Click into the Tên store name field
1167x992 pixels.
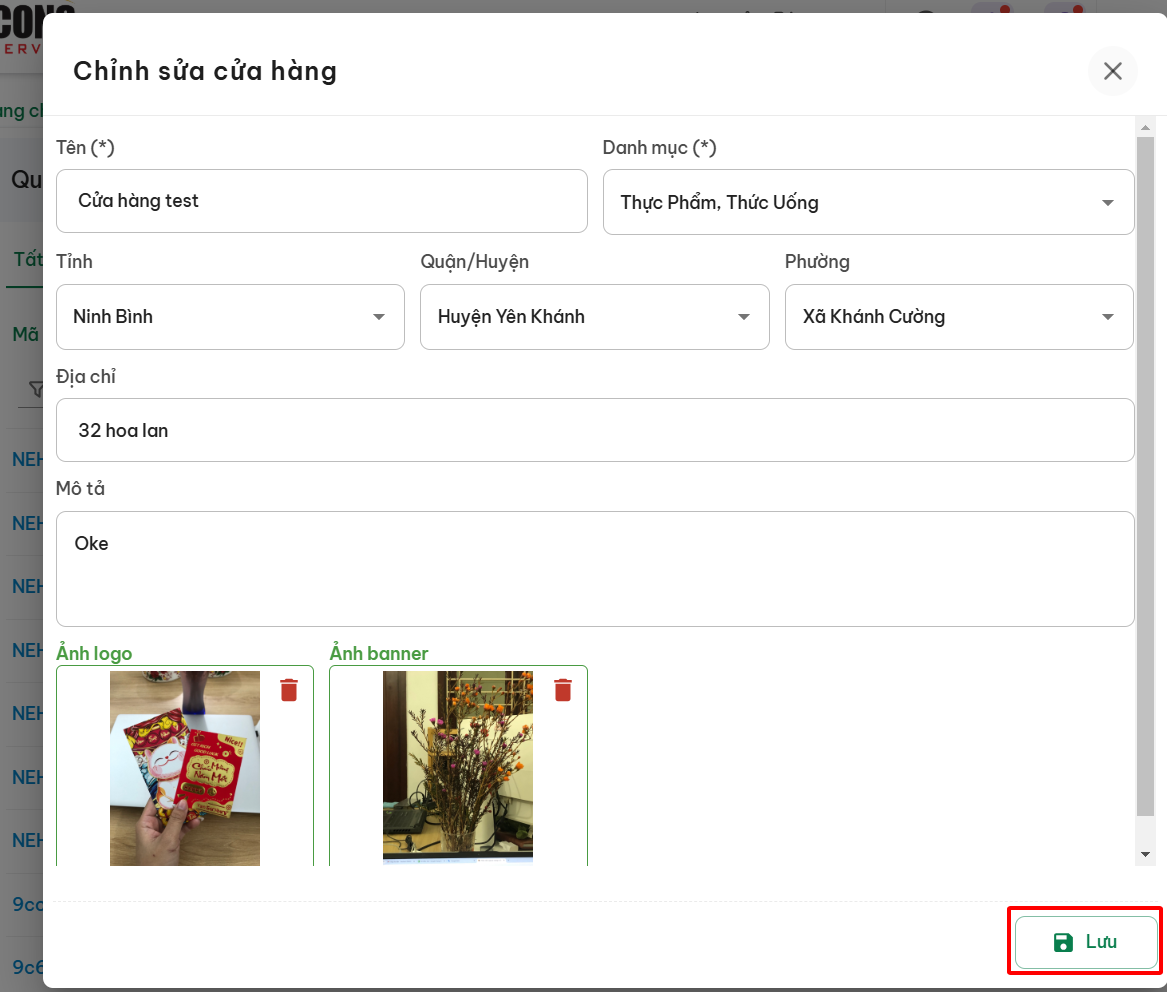pos(321,201)
